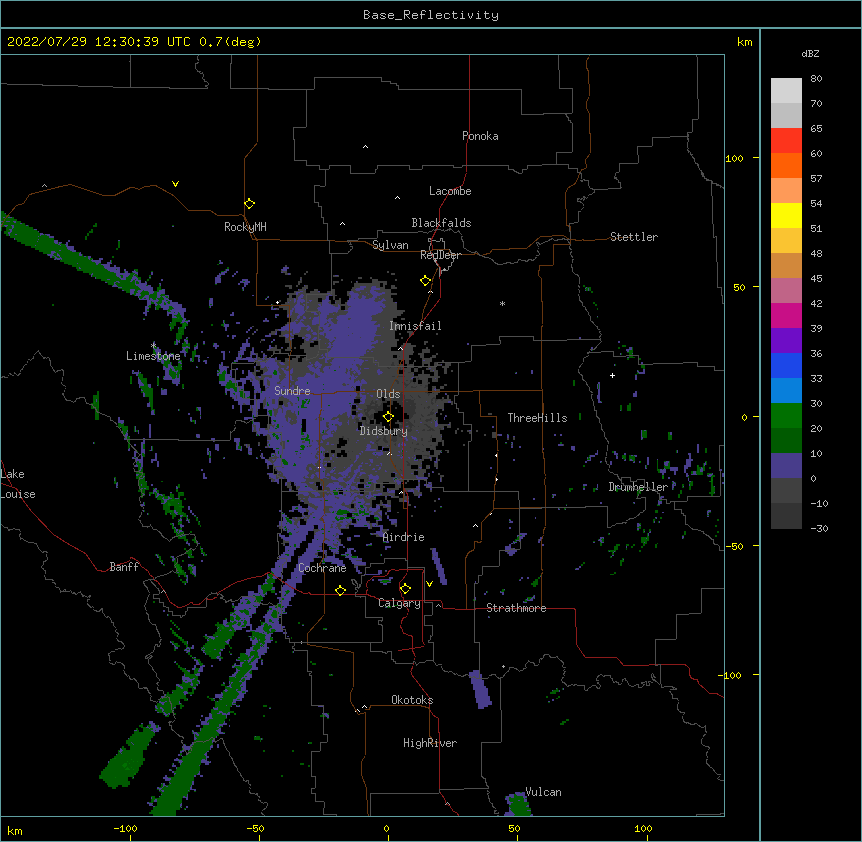Viewport: 862px width, 842px height.
Task: Click the -30 value on the dBZ legend
Action: click(x=819, y=528)
